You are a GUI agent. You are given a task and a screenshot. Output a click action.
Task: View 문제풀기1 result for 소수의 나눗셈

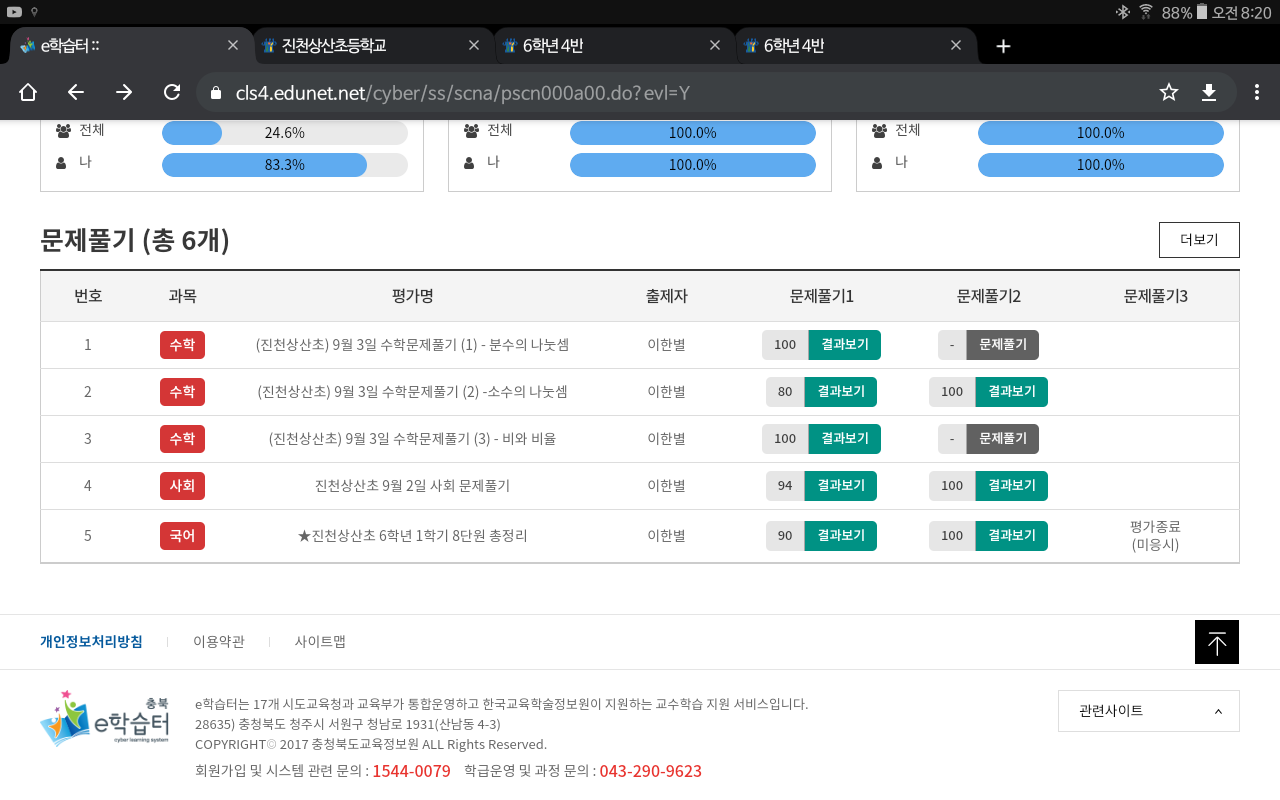coord(841,392)
